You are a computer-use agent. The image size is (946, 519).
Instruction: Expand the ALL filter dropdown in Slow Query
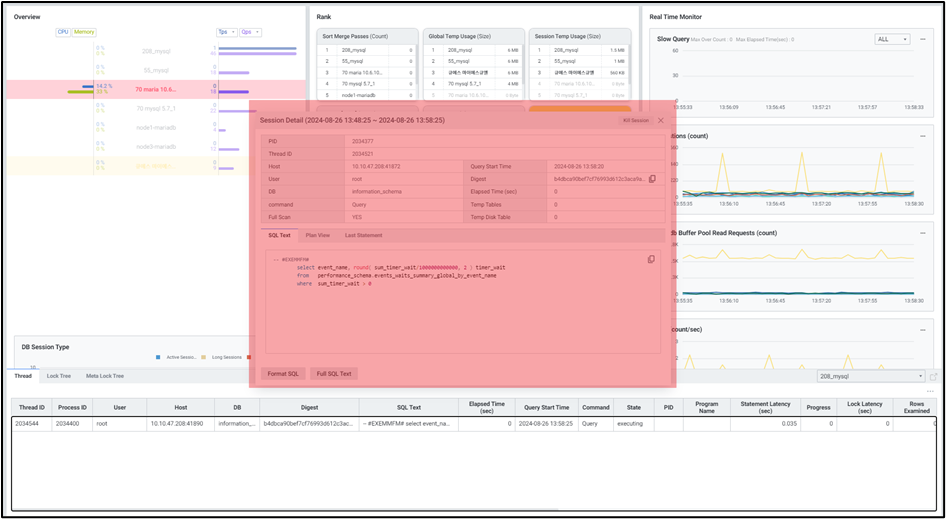(x=891, y=40)
